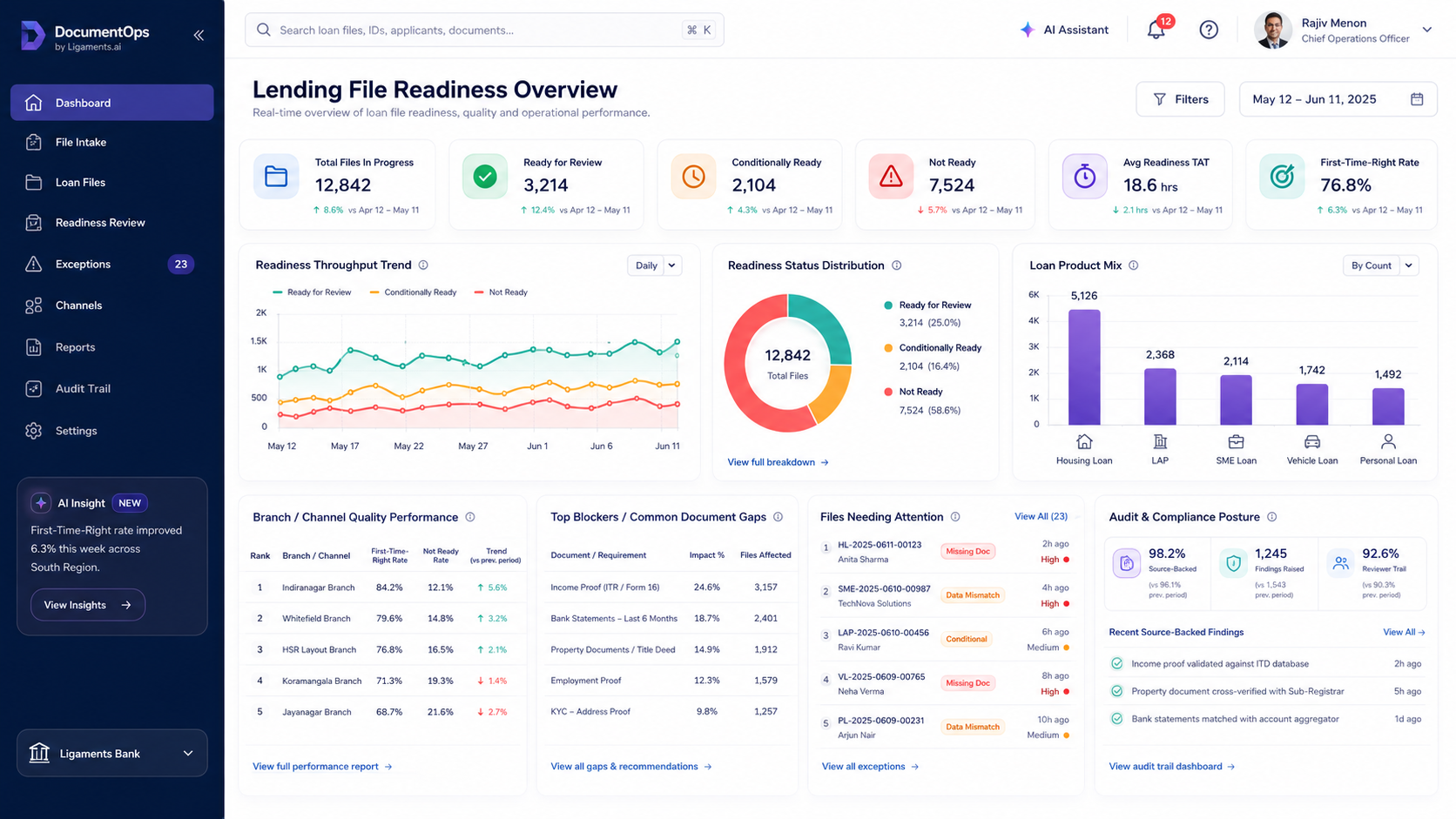Click the LAP building icon
Screen dimensions: 1456x819
point(1160,441)
